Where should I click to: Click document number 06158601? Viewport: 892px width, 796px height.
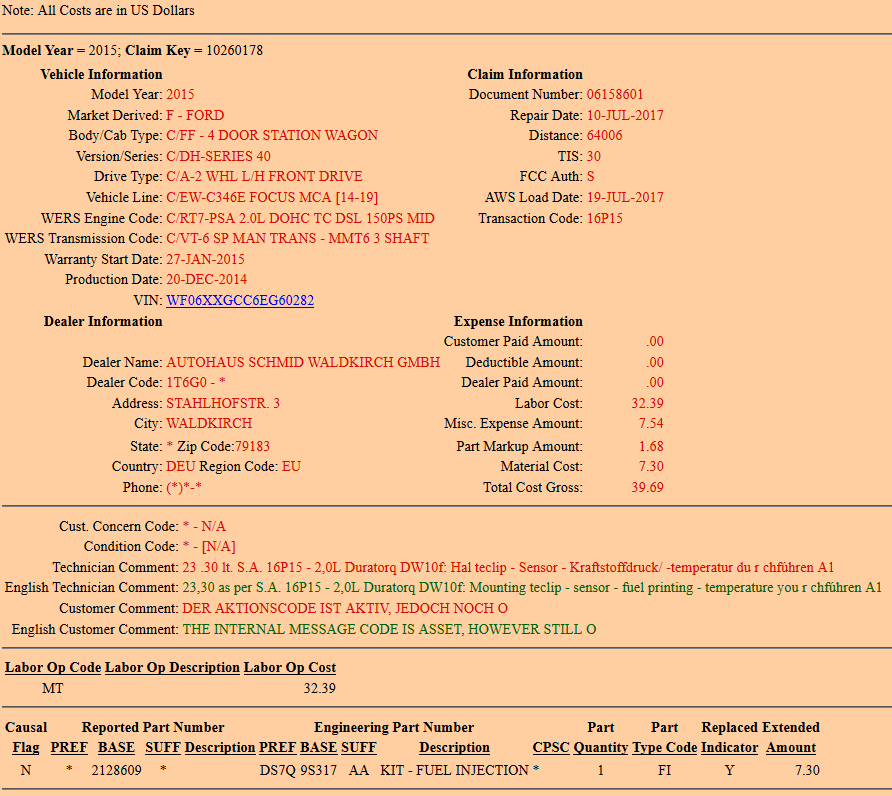pyautogui.click(x=615, y=95)
